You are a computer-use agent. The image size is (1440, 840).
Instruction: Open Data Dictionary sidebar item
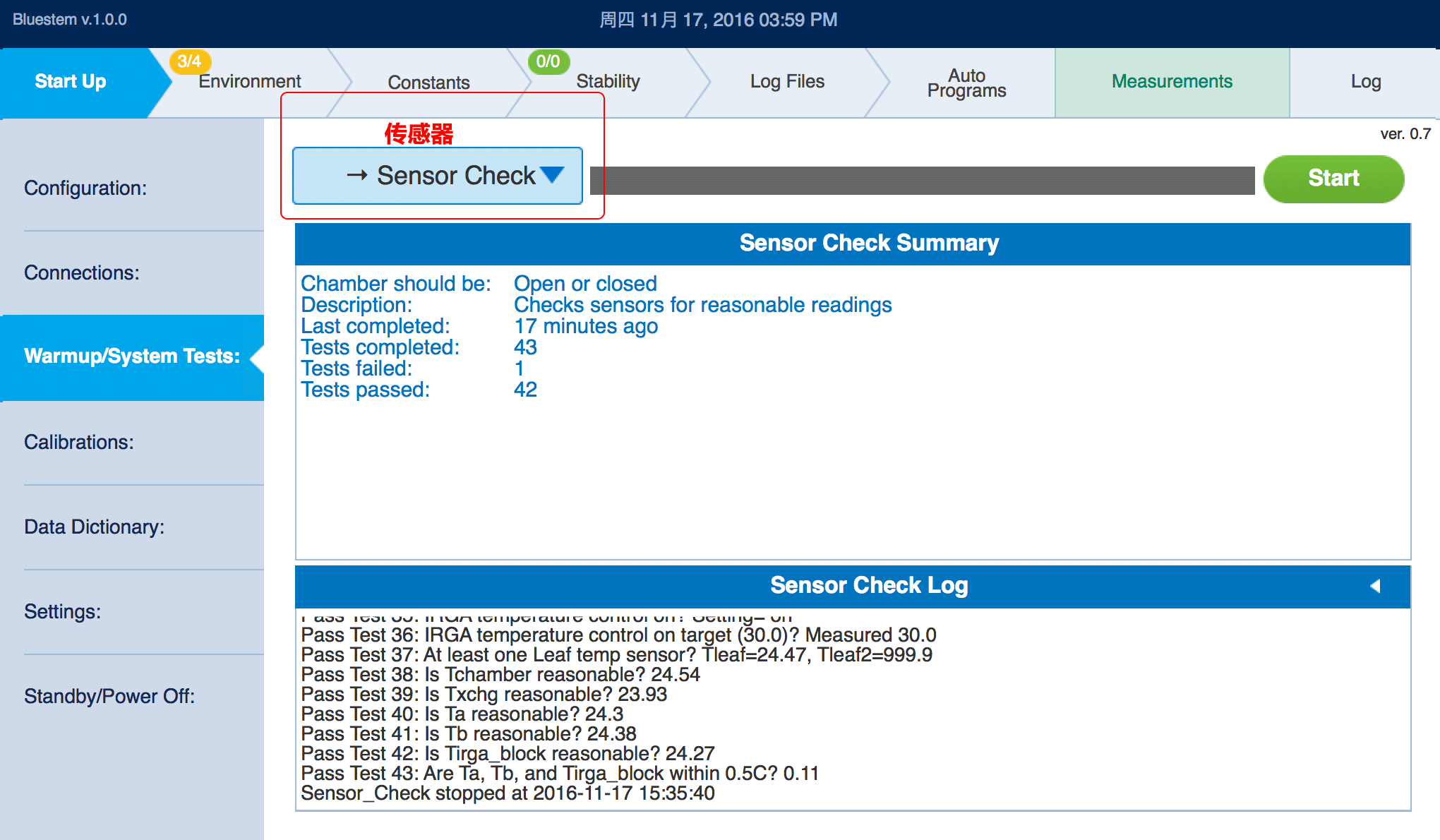click(x=94, y=527)
